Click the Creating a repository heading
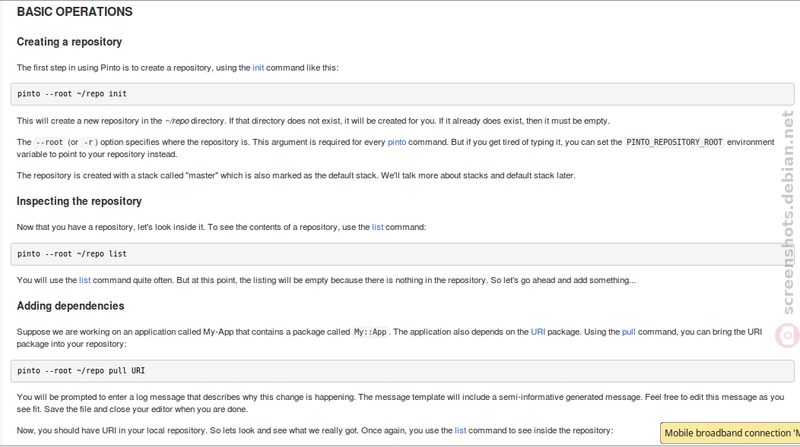This screenshot has height=447, width=800. coord(69,42)
